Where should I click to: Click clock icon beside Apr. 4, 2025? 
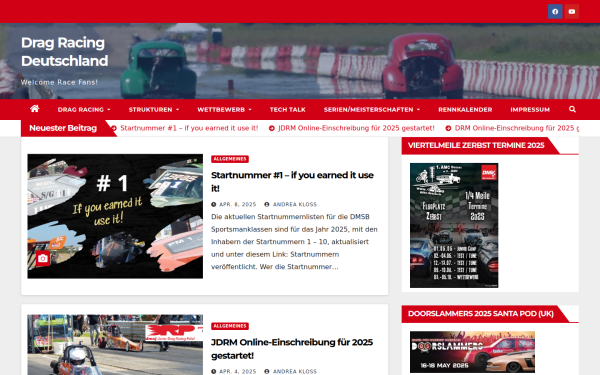[x=214, y=371]
